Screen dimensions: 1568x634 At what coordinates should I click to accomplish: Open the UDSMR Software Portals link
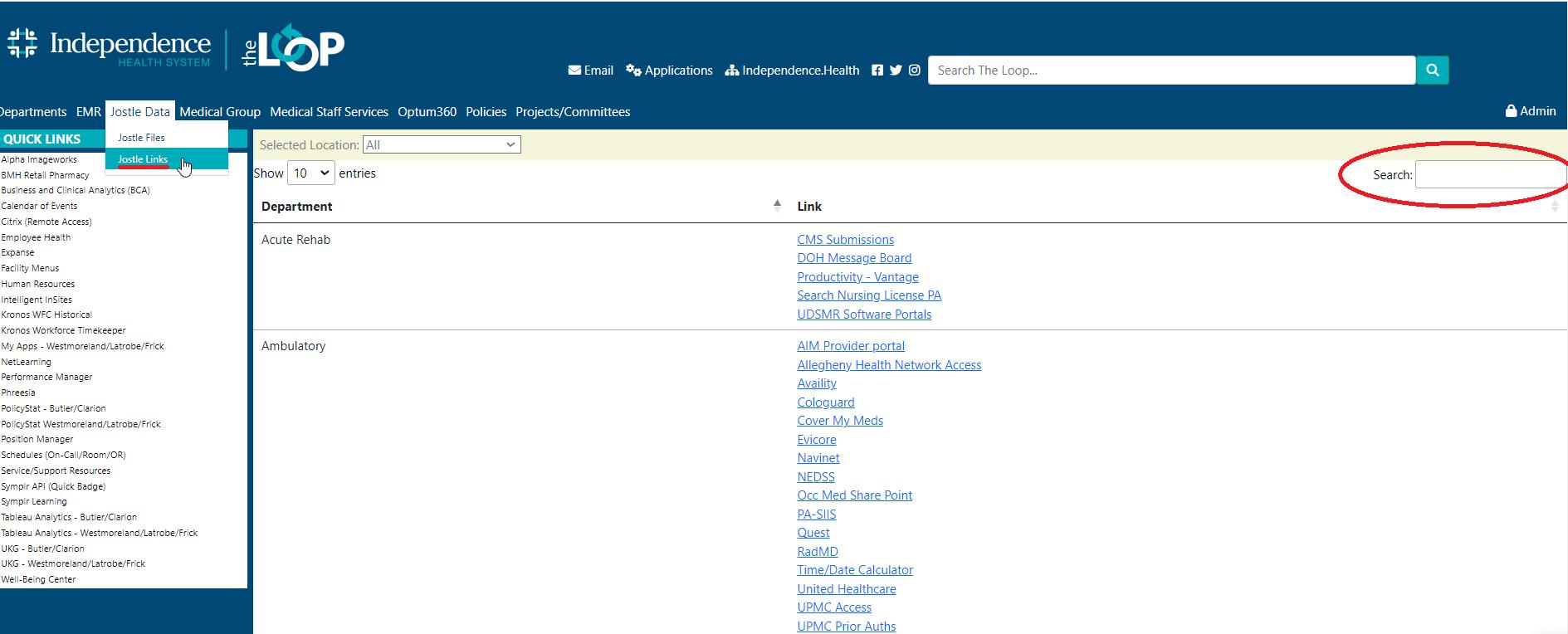pyautogui.click(x=864, y=315)
